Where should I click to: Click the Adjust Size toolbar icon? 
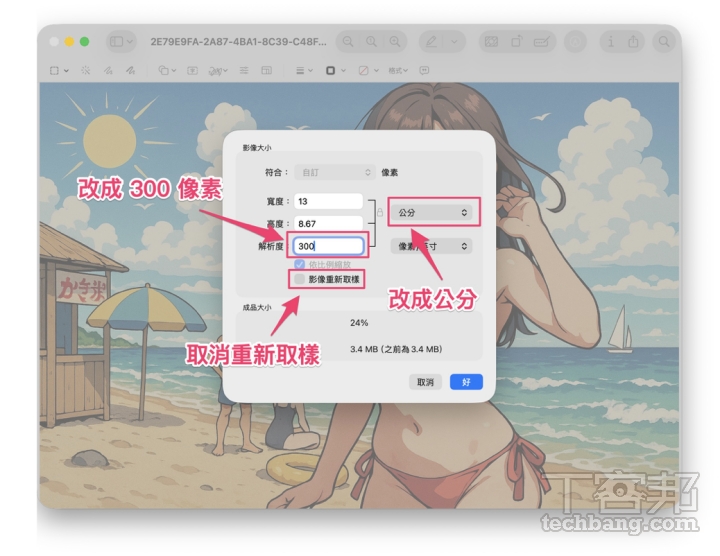pyautogui.click(x=266, y=70)
